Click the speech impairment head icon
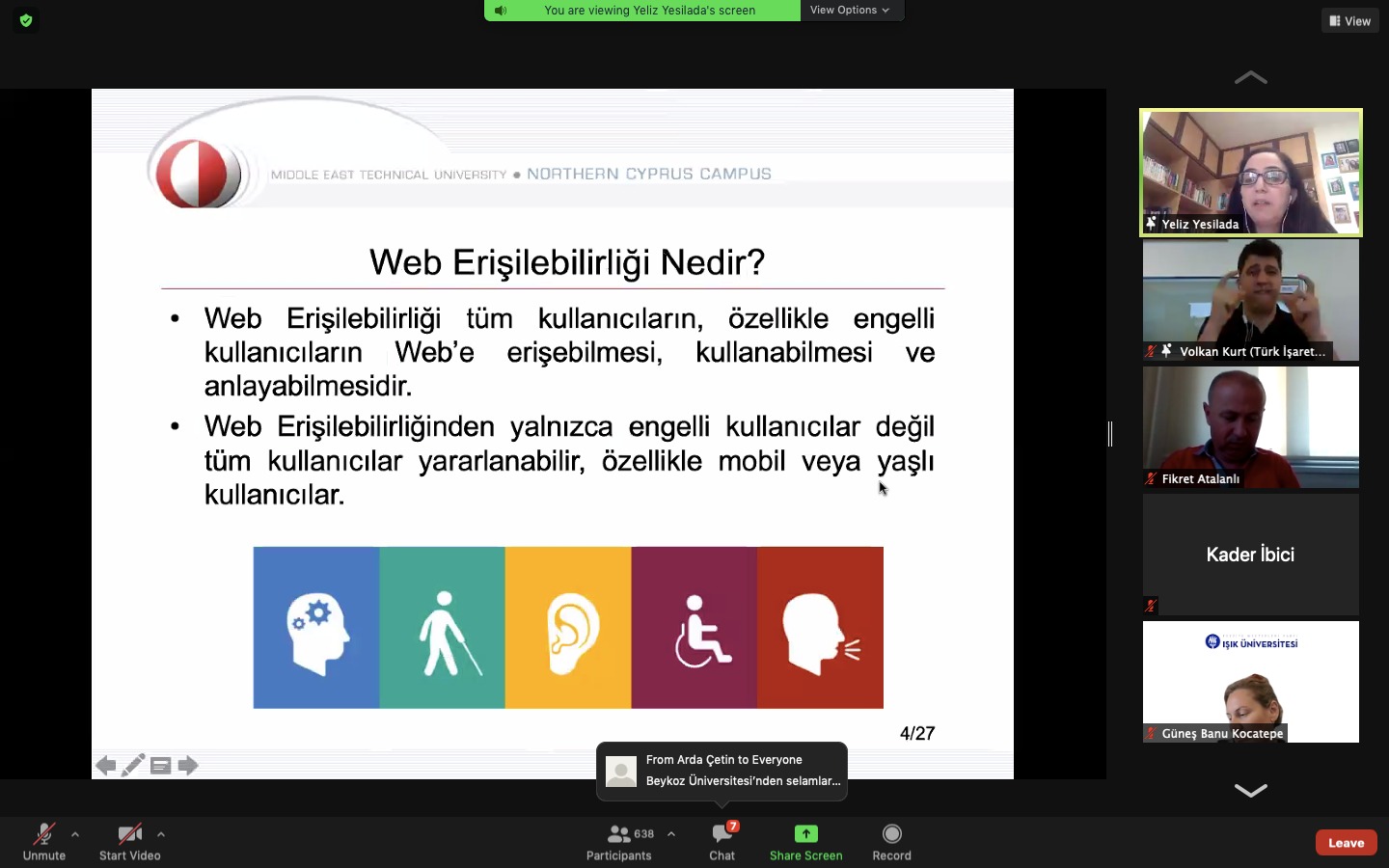This screenshot has height=868, width=1389. pos(821,628)
